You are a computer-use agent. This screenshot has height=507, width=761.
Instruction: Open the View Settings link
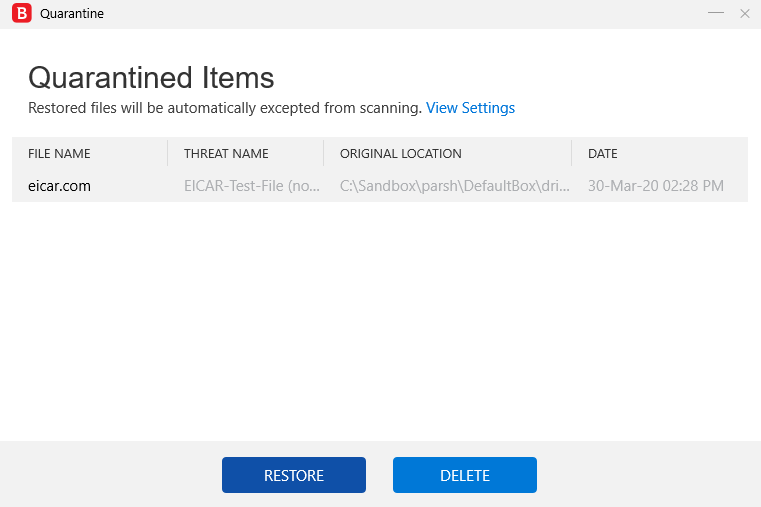coord(470,108)
